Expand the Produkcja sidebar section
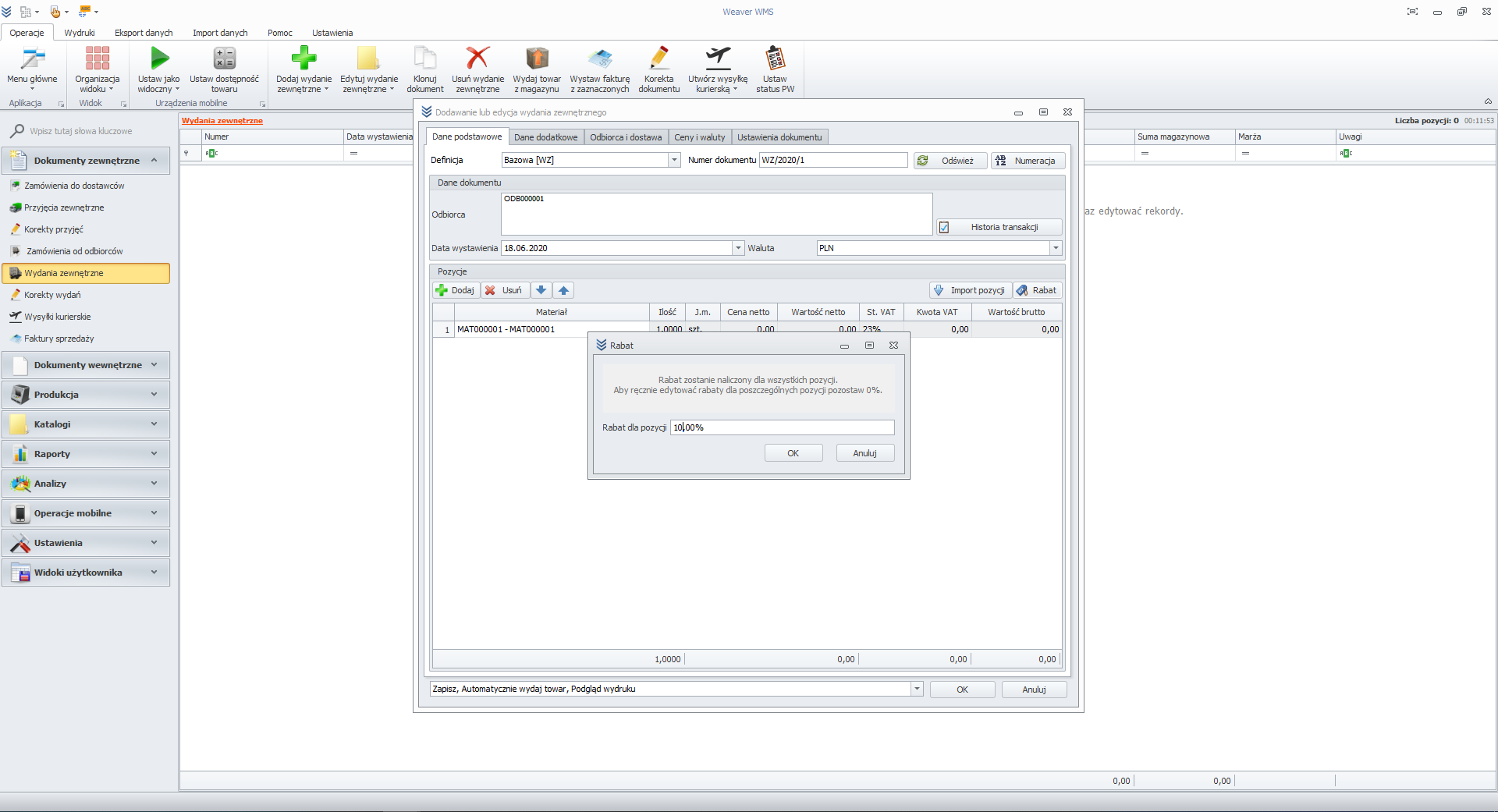Screen dimensions: 1498x812 [86, 395]
